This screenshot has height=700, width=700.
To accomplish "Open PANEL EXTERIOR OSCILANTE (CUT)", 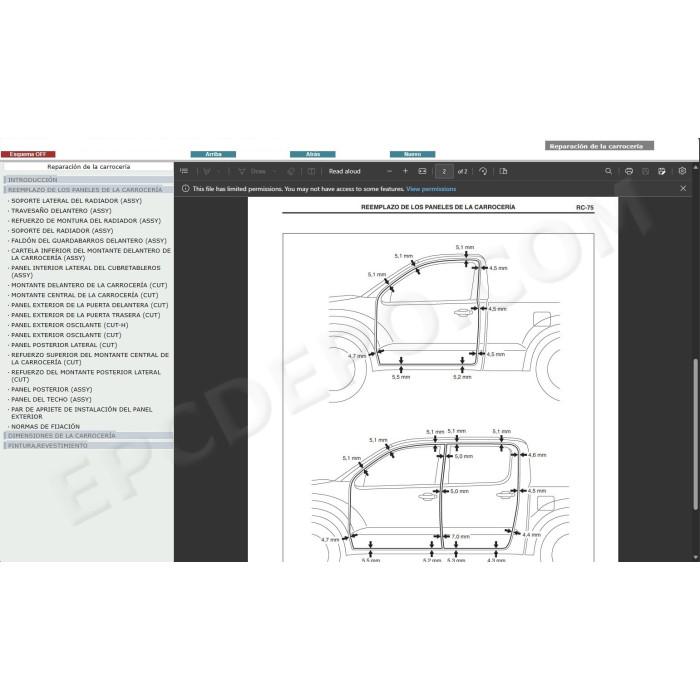I will 66,335.
